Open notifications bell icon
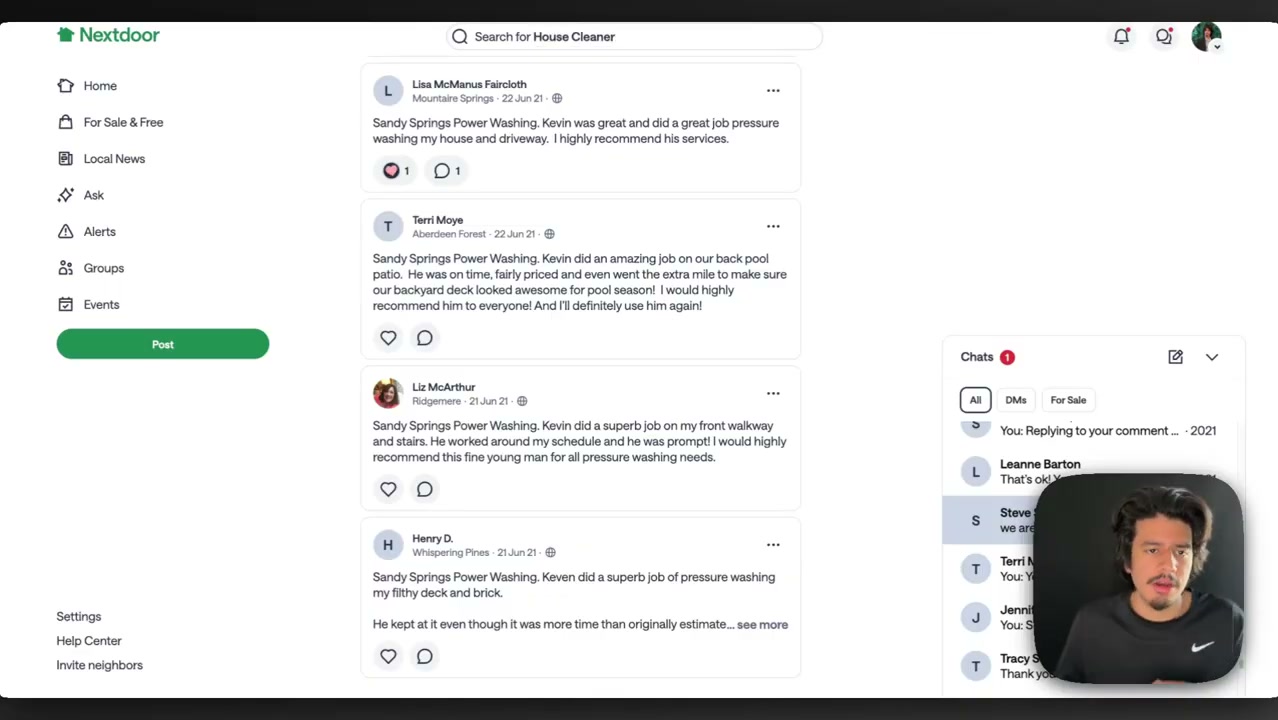 tap(1121, 36)
